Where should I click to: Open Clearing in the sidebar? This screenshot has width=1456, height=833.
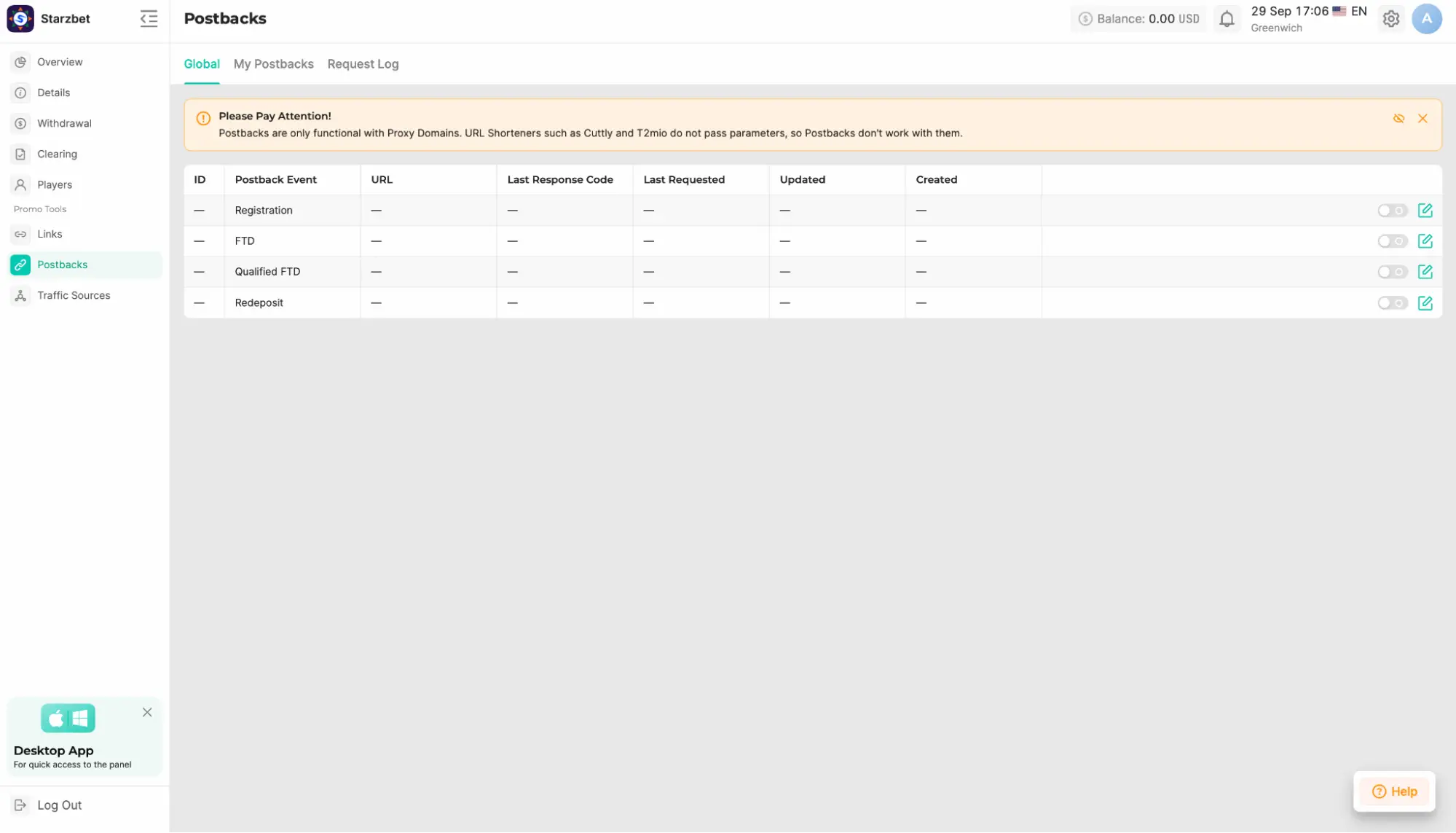(x=84, y=154)
